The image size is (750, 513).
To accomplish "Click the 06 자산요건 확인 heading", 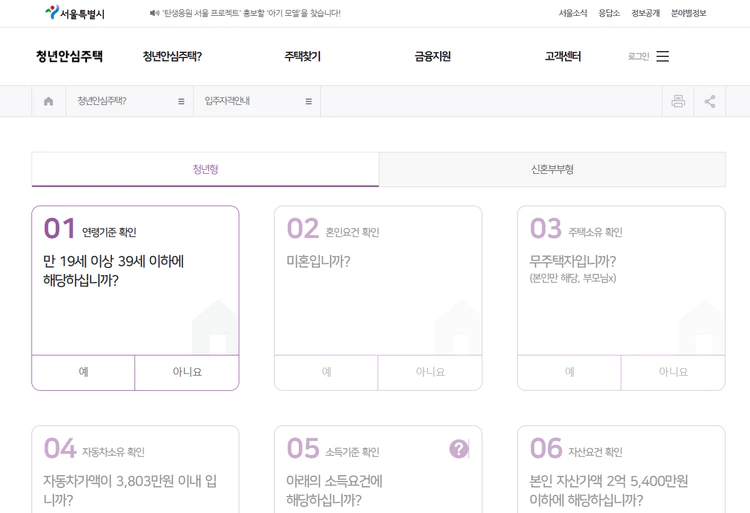I will pos(576,449).
